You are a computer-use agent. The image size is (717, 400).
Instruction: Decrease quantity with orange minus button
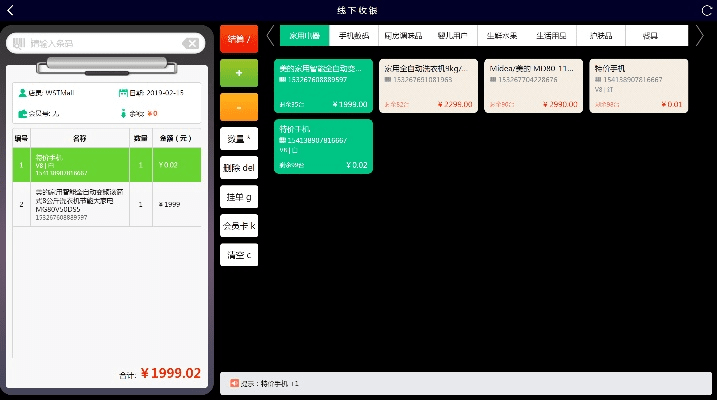(x=239, y=107)
